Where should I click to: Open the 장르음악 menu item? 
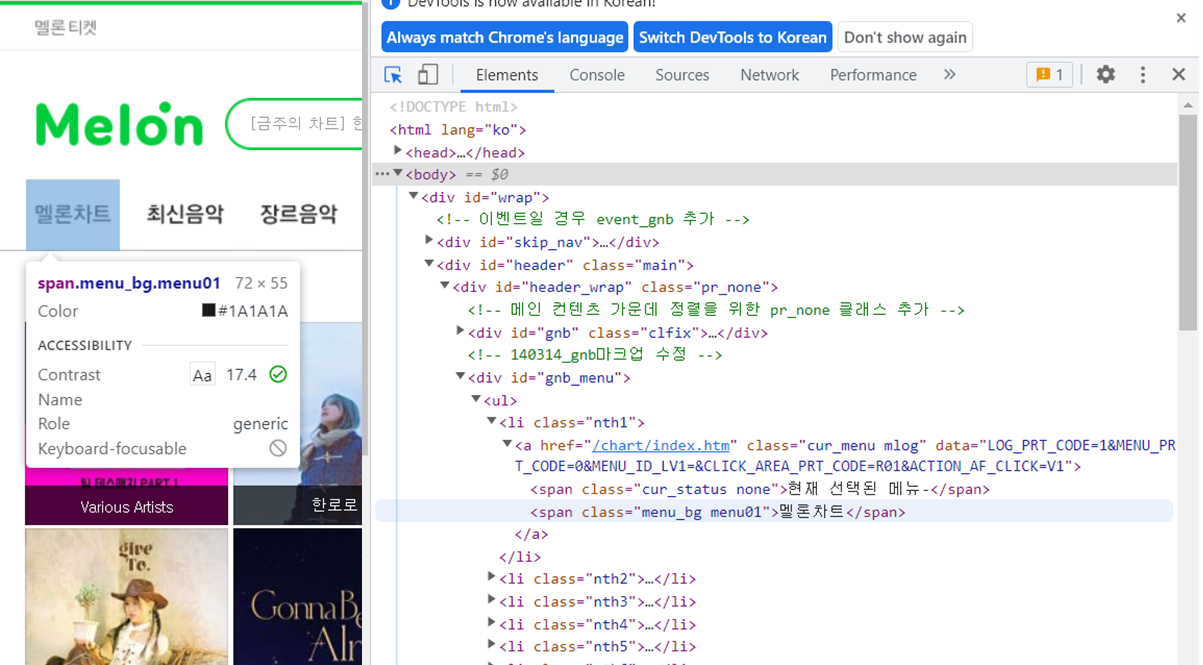298,214
